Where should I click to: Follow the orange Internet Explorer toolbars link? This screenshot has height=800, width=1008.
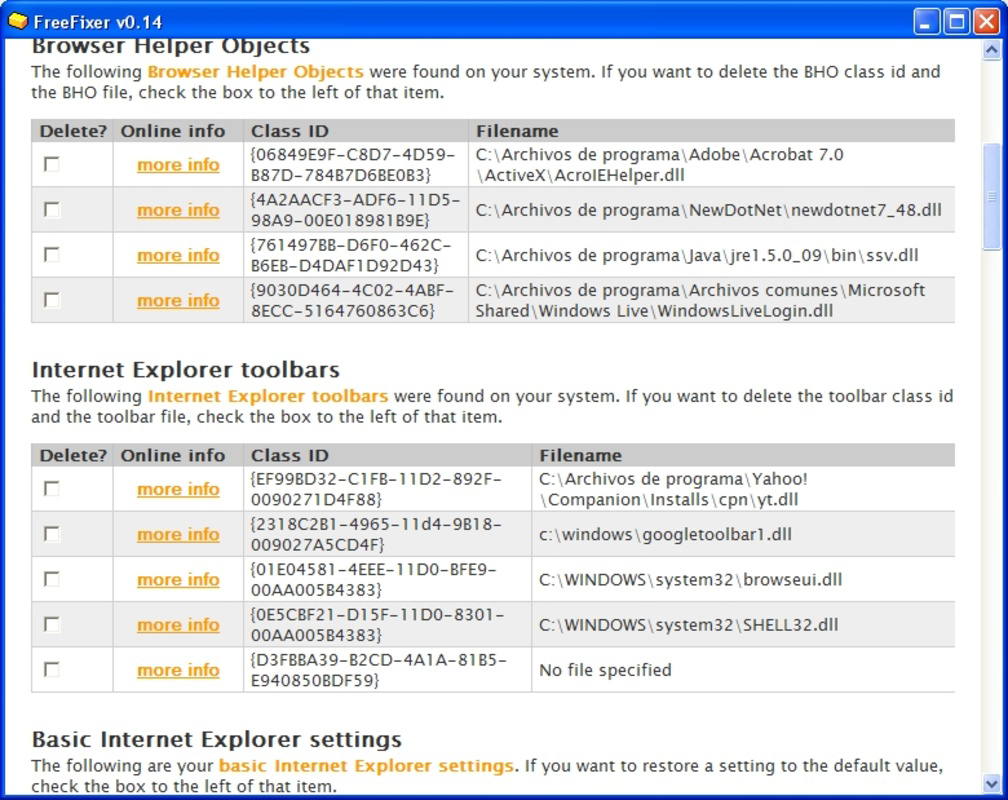pos(267,395)
